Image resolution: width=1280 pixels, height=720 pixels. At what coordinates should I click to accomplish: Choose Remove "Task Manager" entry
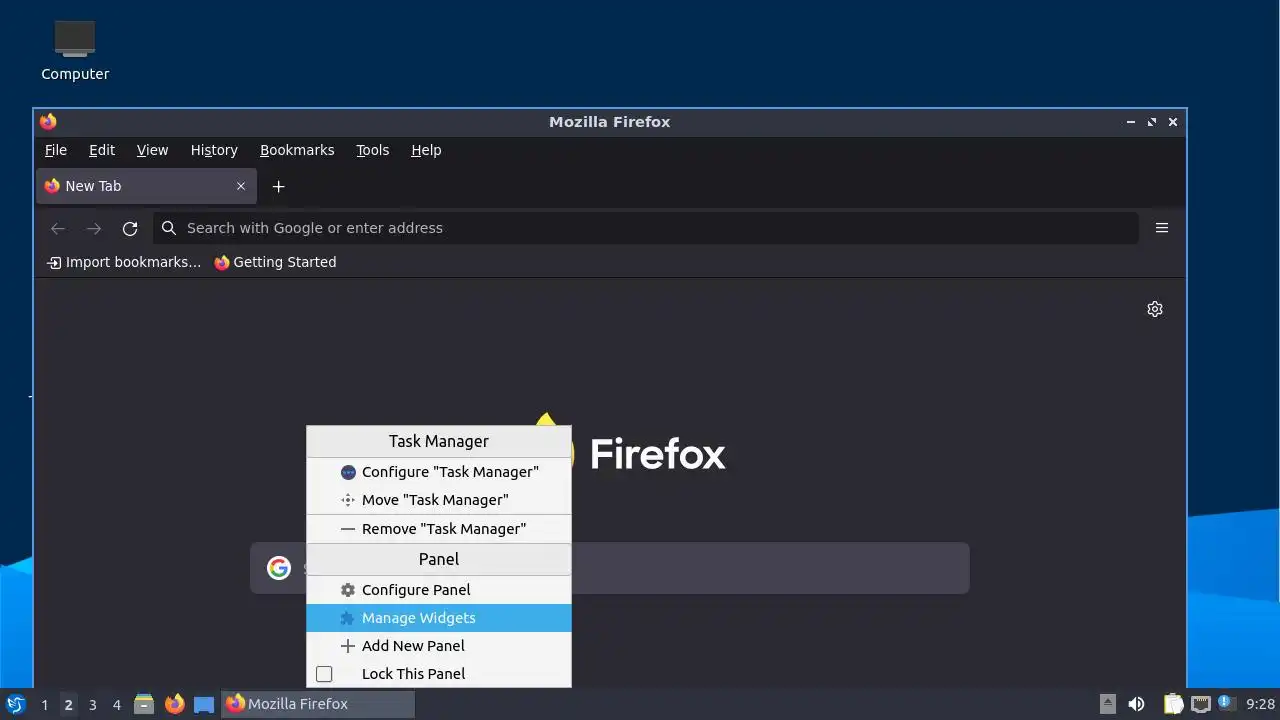coord(439,529)
